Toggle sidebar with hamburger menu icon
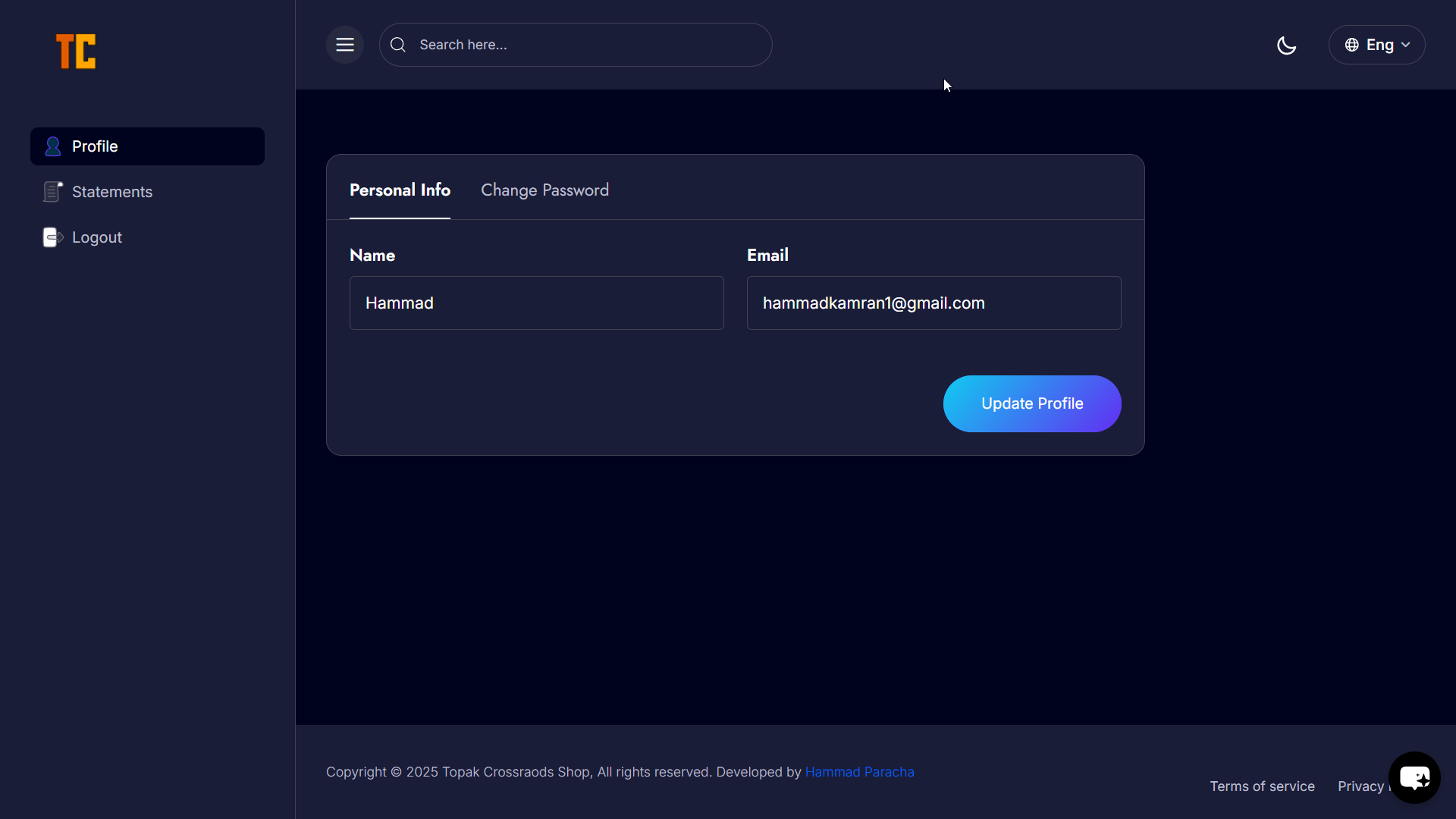Screen dimensions: 1456x819 pos(345,45)
